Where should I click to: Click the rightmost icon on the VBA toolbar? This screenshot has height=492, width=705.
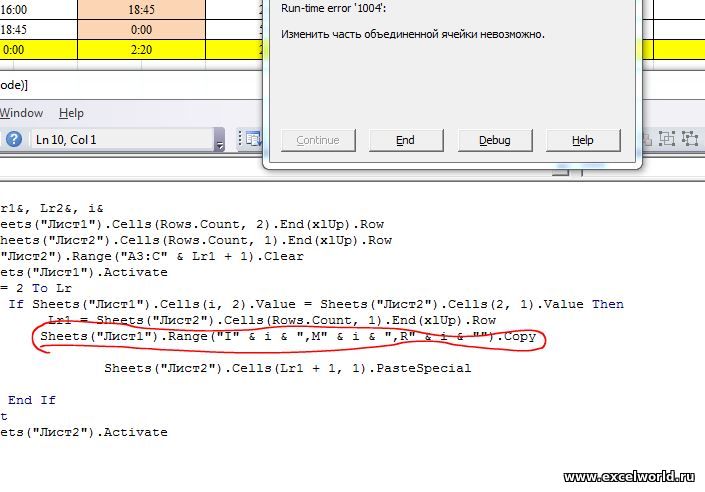(x=689, y=140)
